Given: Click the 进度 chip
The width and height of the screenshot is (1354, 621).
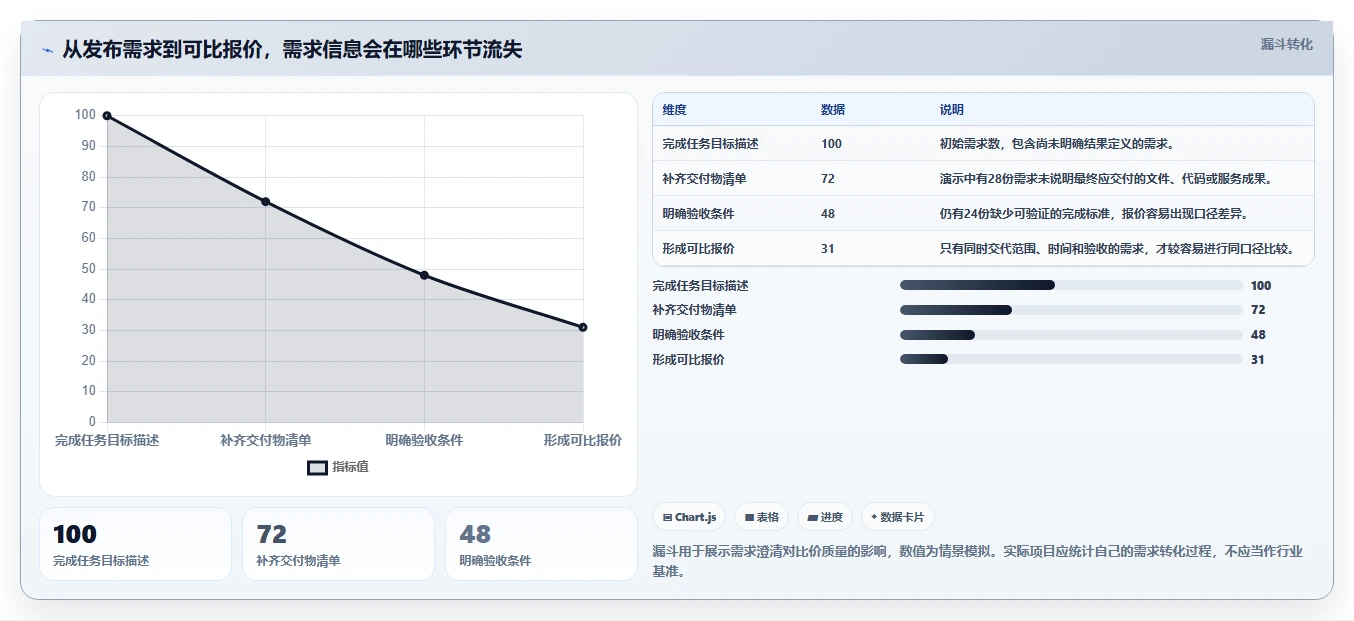Looking at the screenshot, I should pyautogui.click(x=825, y=517).
